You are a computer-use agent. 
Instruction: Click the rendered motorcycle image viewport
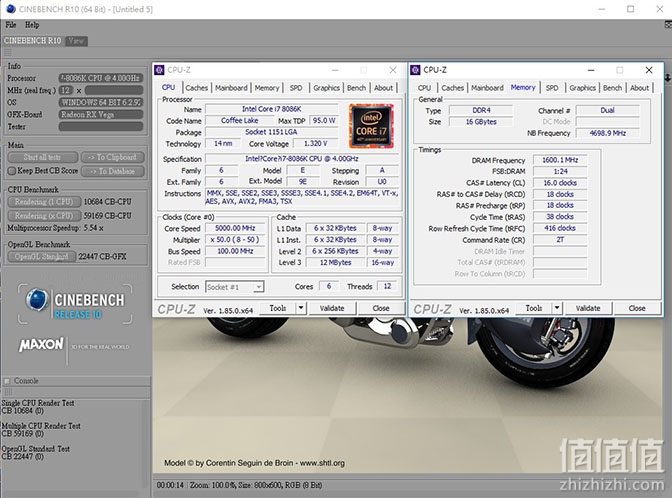[408, 394]
